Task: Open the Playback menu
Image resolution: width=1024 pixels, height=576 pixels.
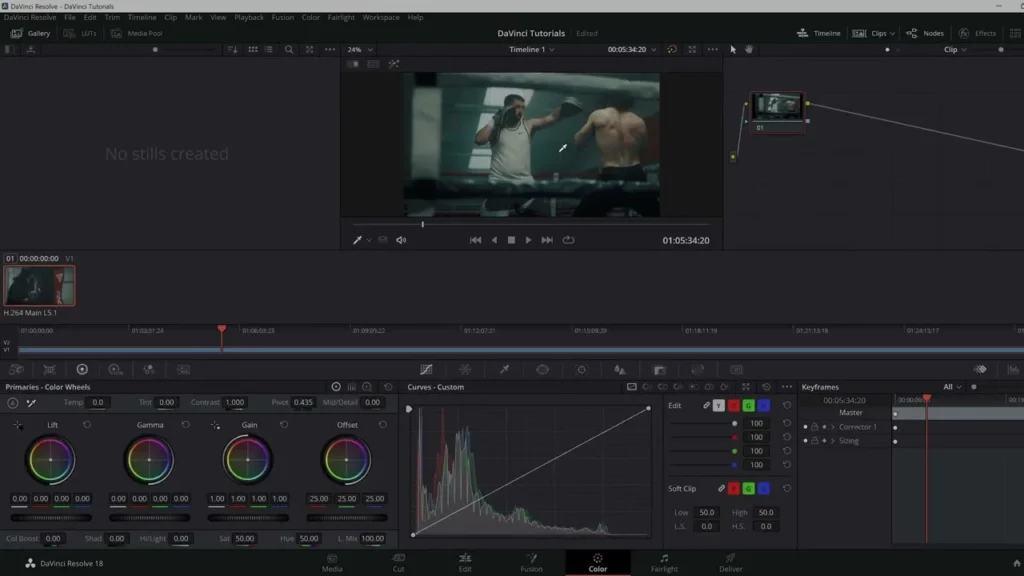Action: 249,18
